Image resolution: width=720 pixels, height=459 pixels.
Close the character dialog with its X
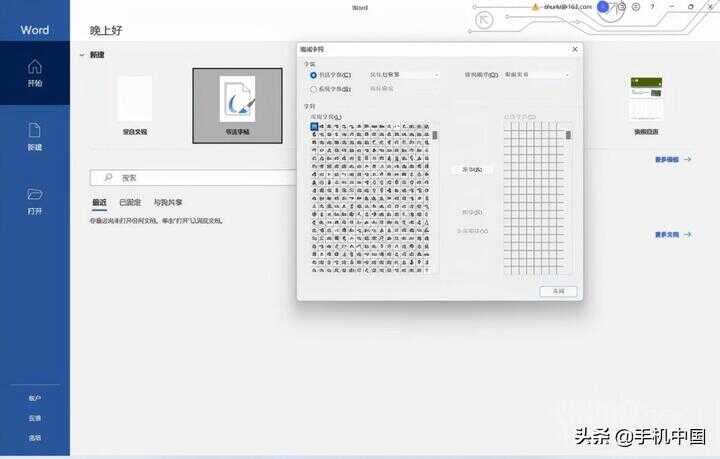tap(575, 49)
